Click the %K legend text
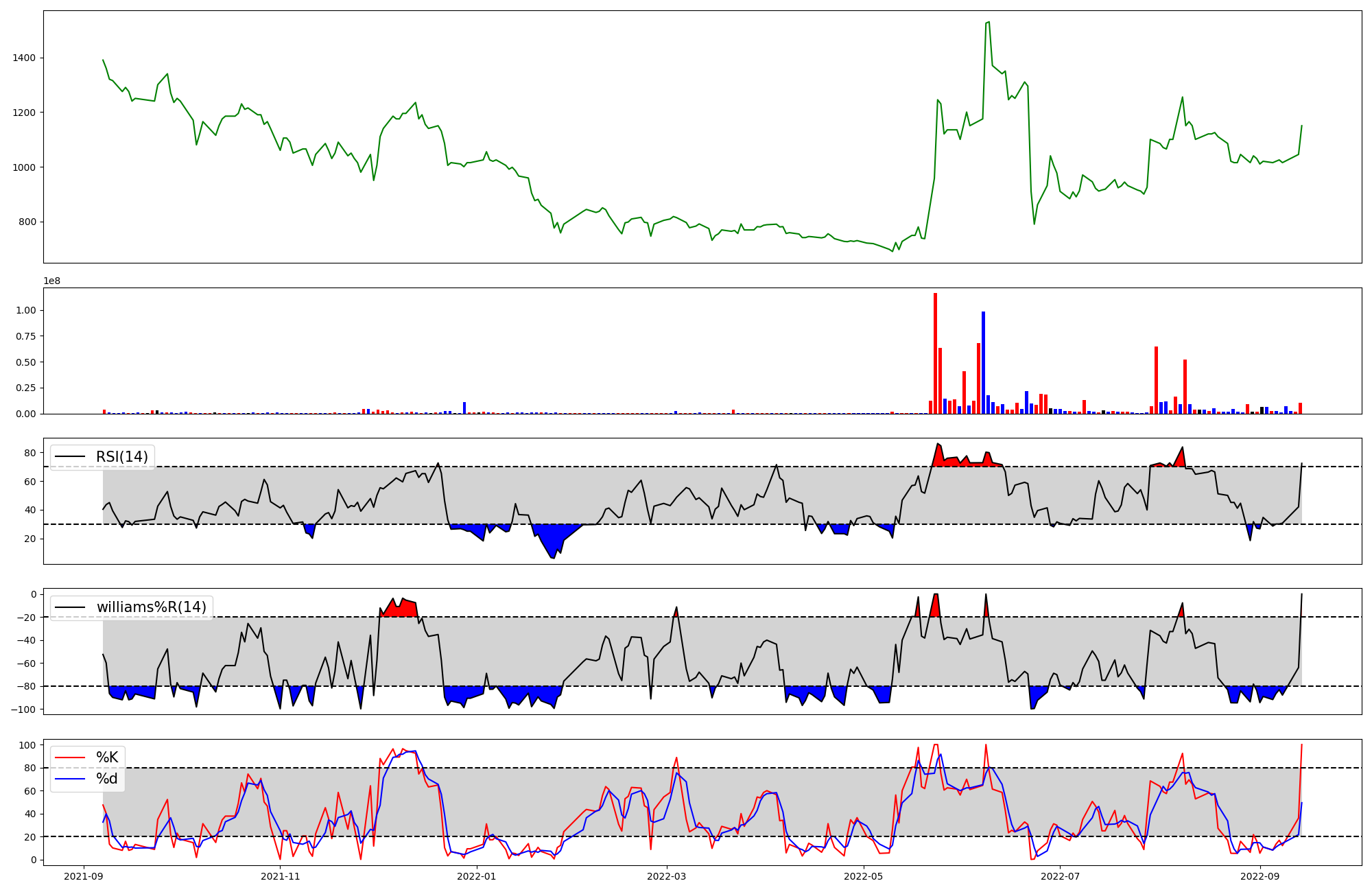1372x892 pixels. 107,758
